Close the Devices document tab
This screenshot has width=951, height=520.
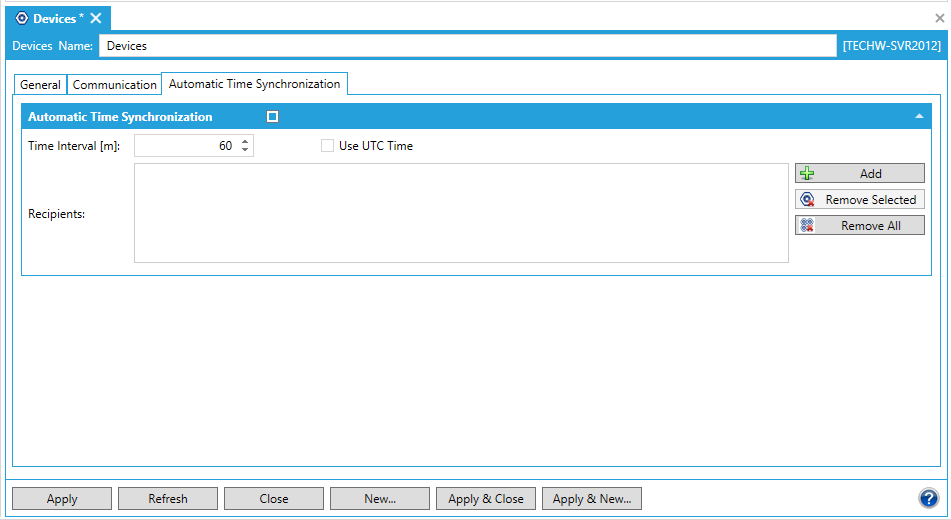(96, 18)
